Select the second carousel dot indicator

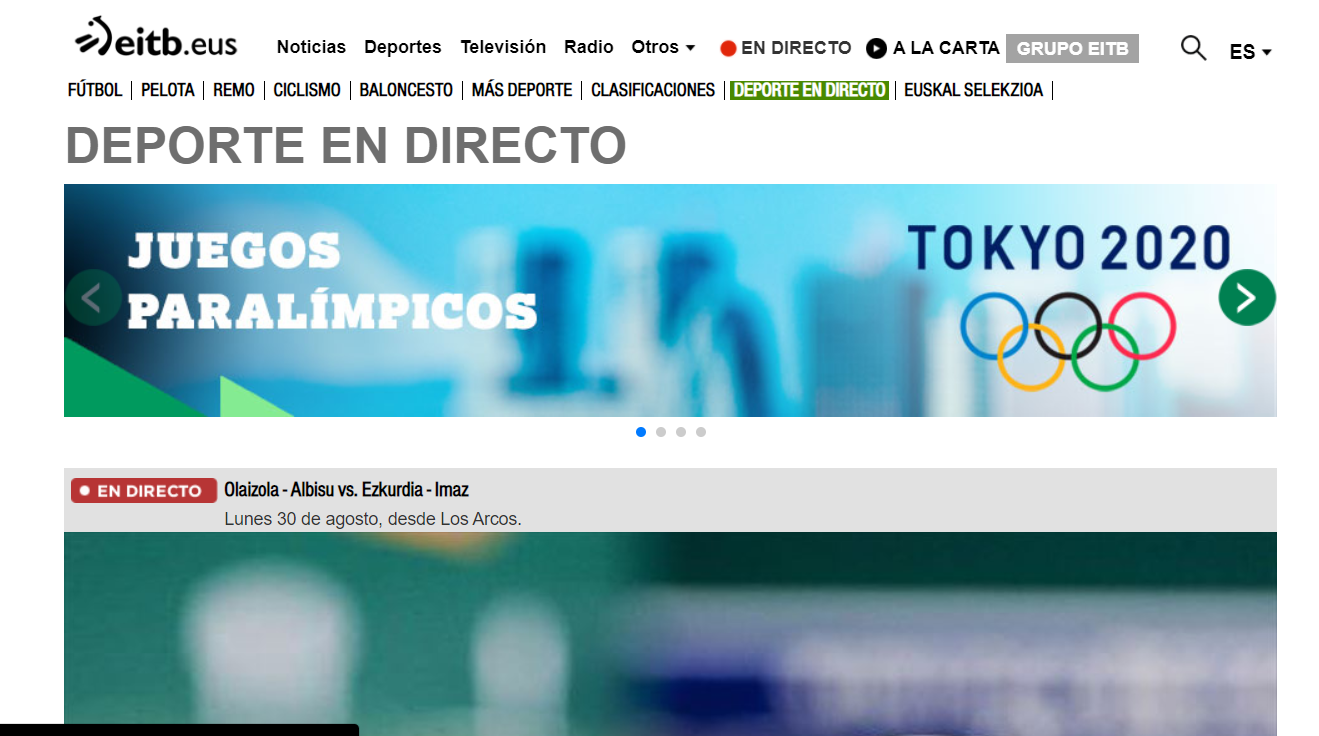point(661,432)
